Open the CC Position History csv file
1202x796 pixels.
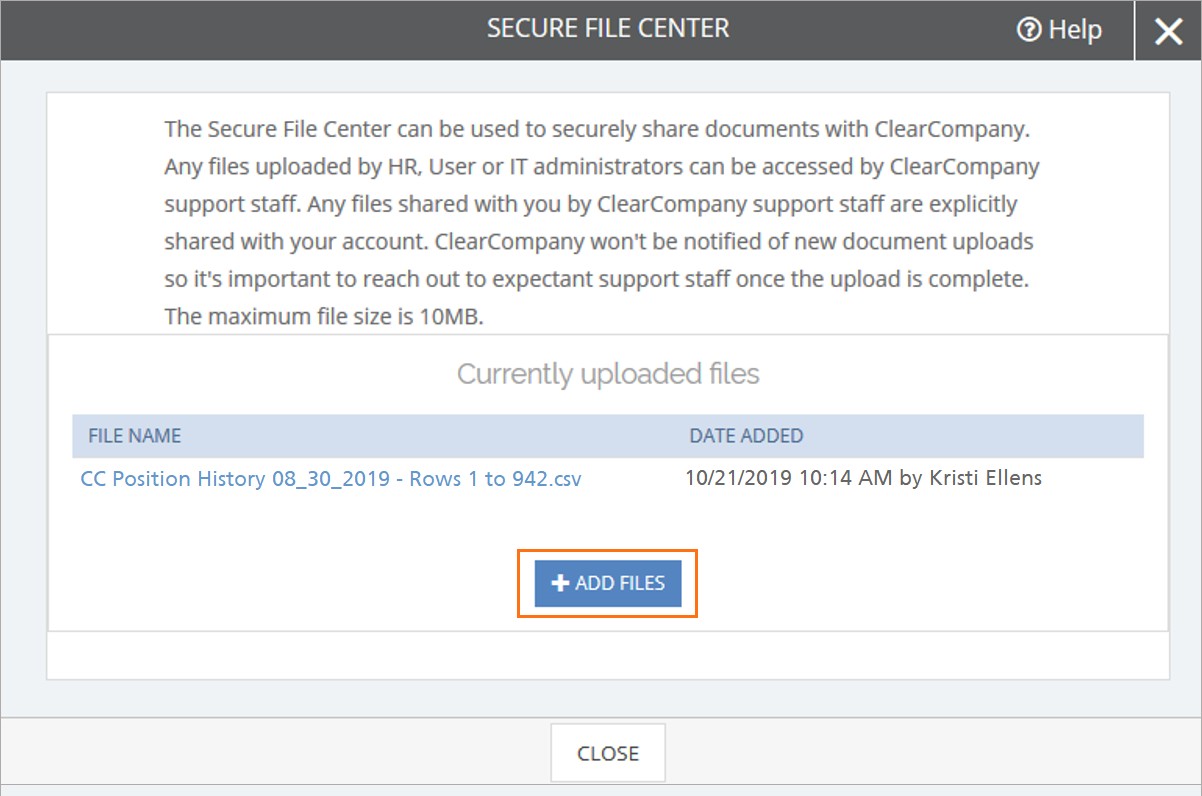[x=331, y=479]
